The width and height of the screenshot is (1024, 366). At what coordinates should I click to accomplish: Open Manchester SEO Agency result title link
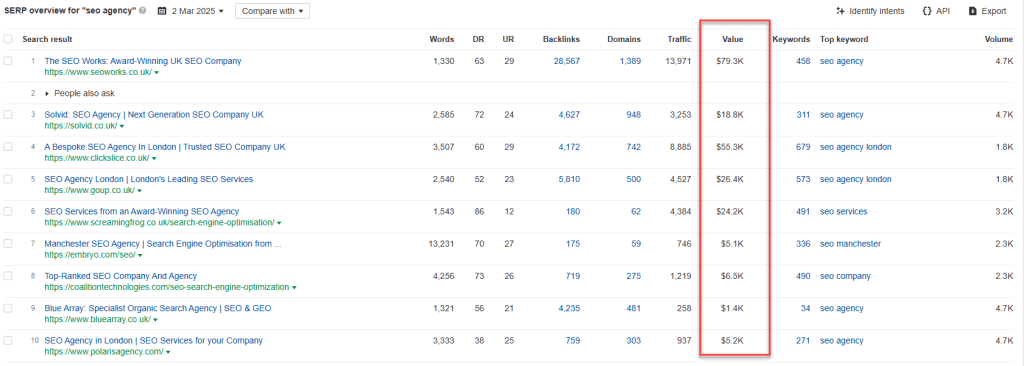[163, 244]
